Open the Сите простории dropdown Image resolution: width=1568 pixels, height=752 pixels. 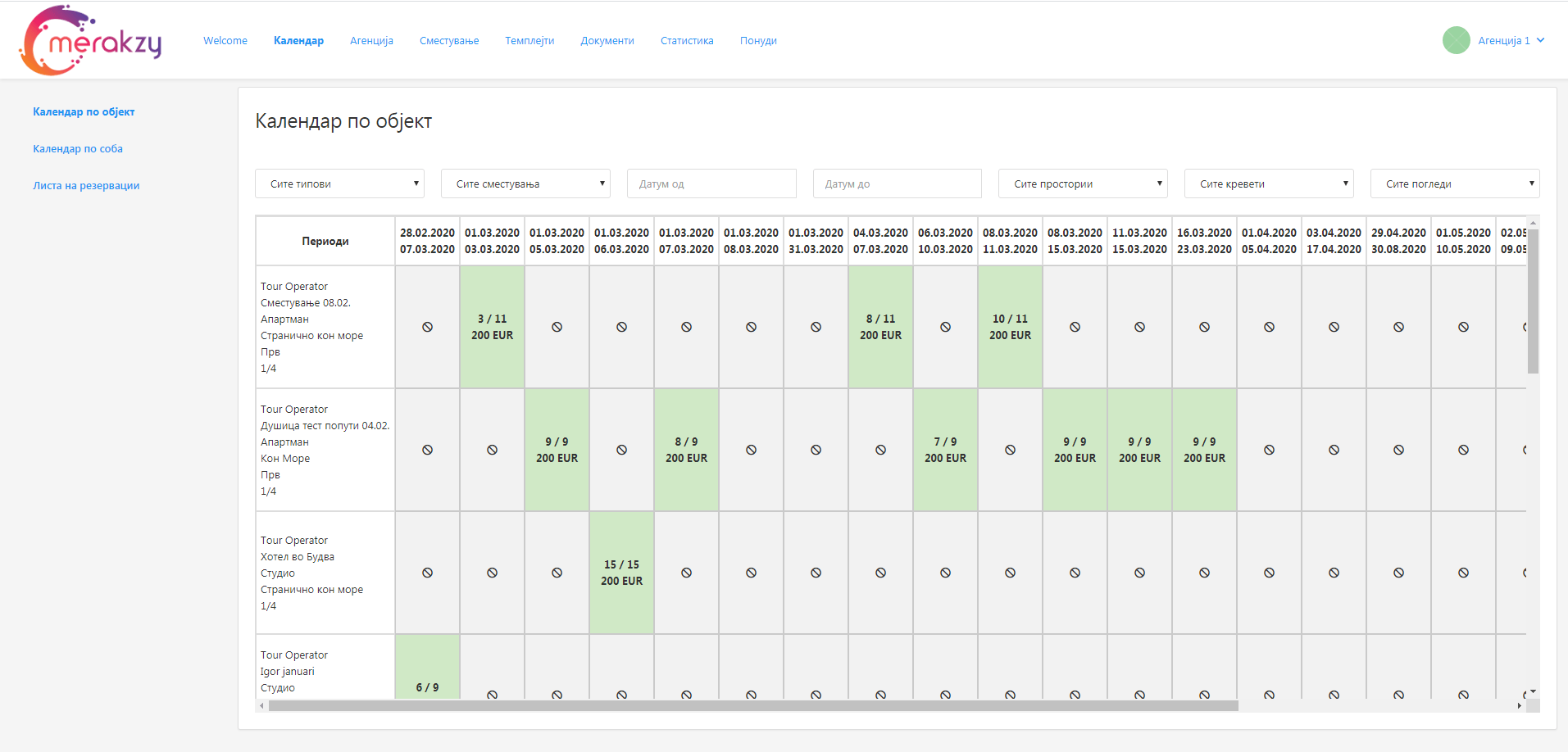coord(1083,183)
